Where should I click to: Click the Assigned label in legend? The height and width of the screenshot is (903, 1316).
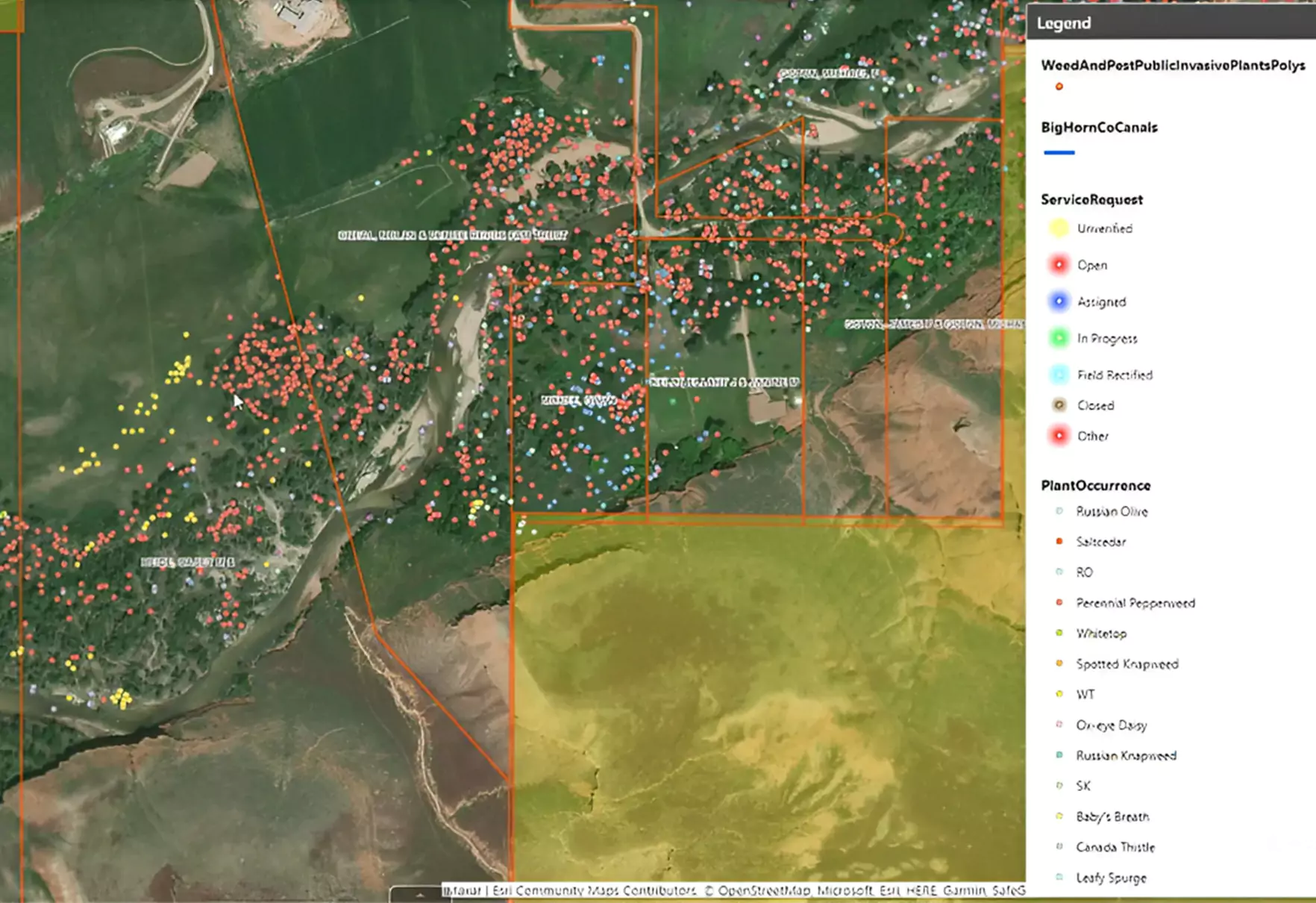[1102, 301]
